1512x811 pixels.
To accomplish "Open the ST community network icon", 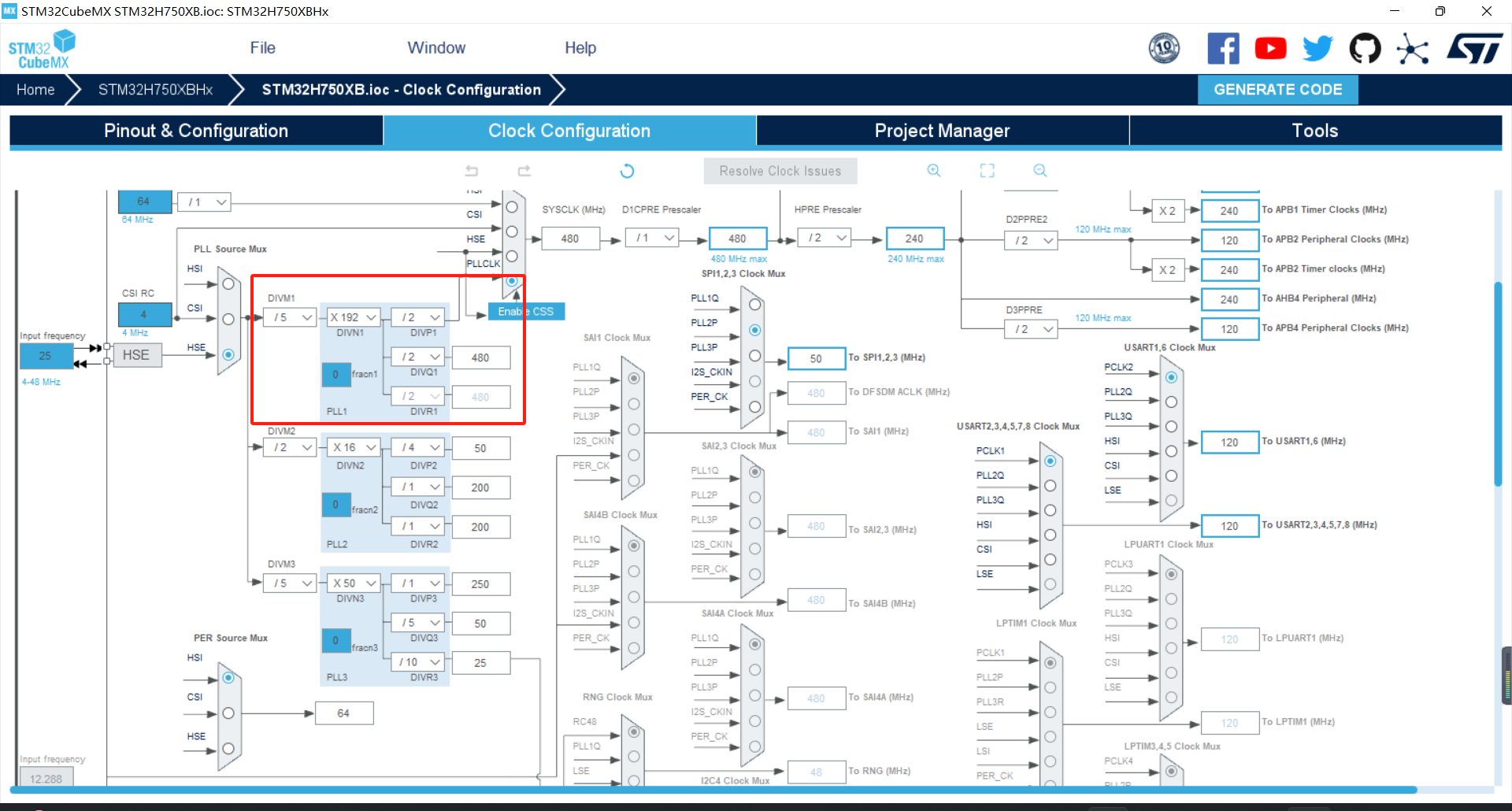I will coord(1412,49).
